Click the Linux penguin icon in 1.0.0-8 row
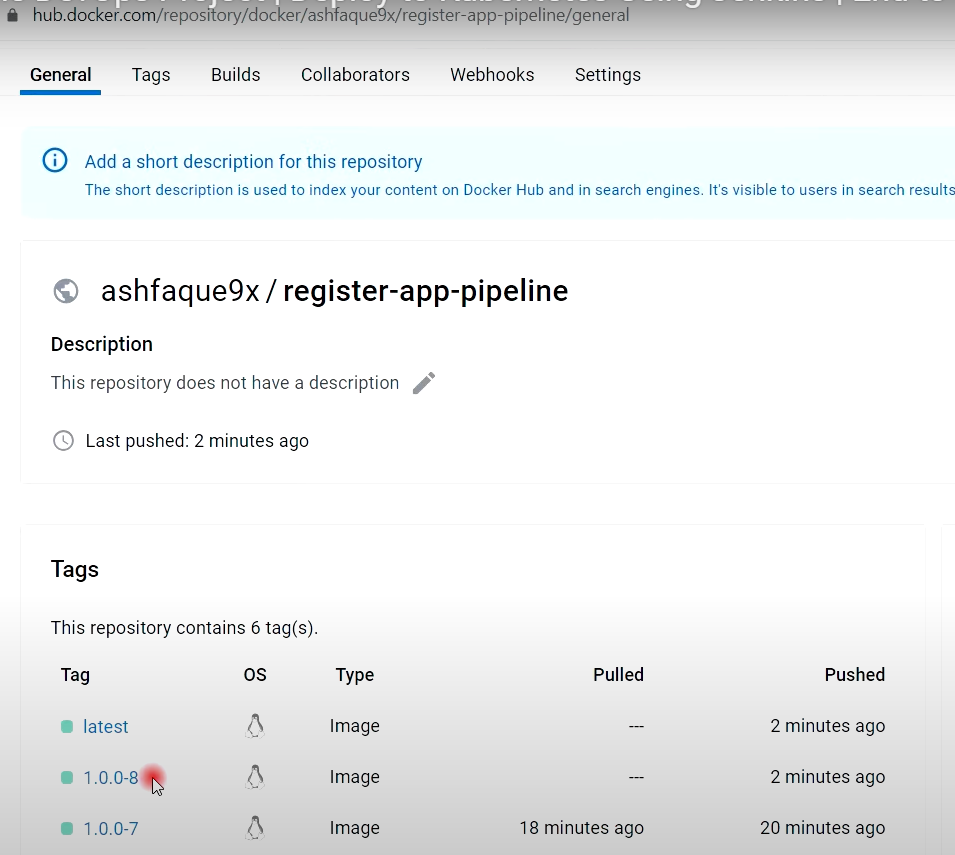The image size is (955, 855). pos(255,777)
